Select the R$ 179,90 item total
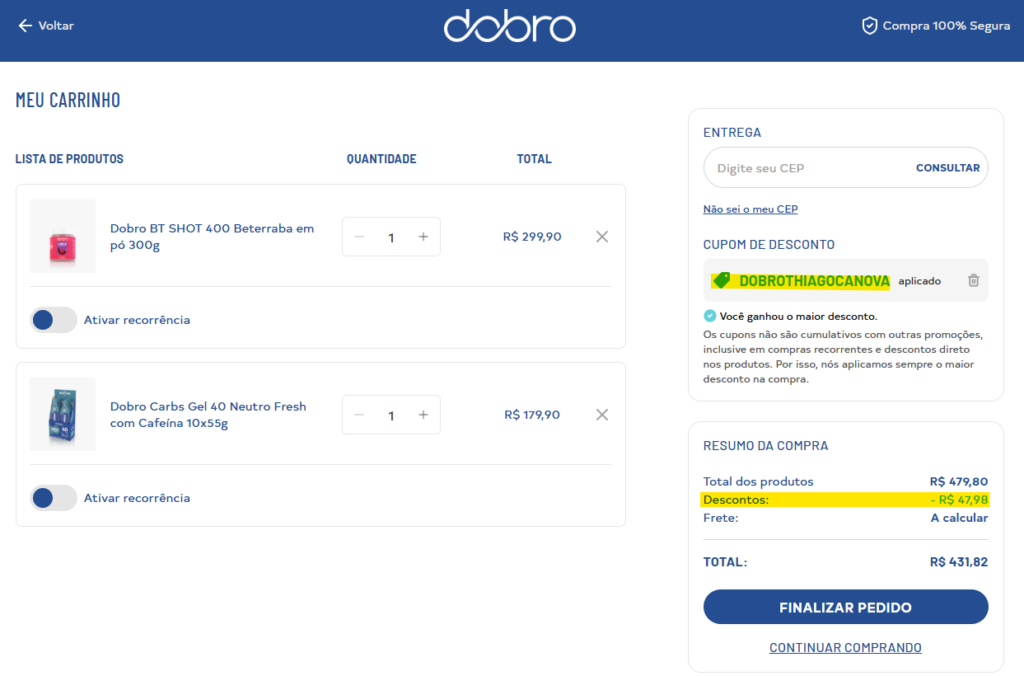This screenshot has height=676, width=1024. [x=532, y=415]
